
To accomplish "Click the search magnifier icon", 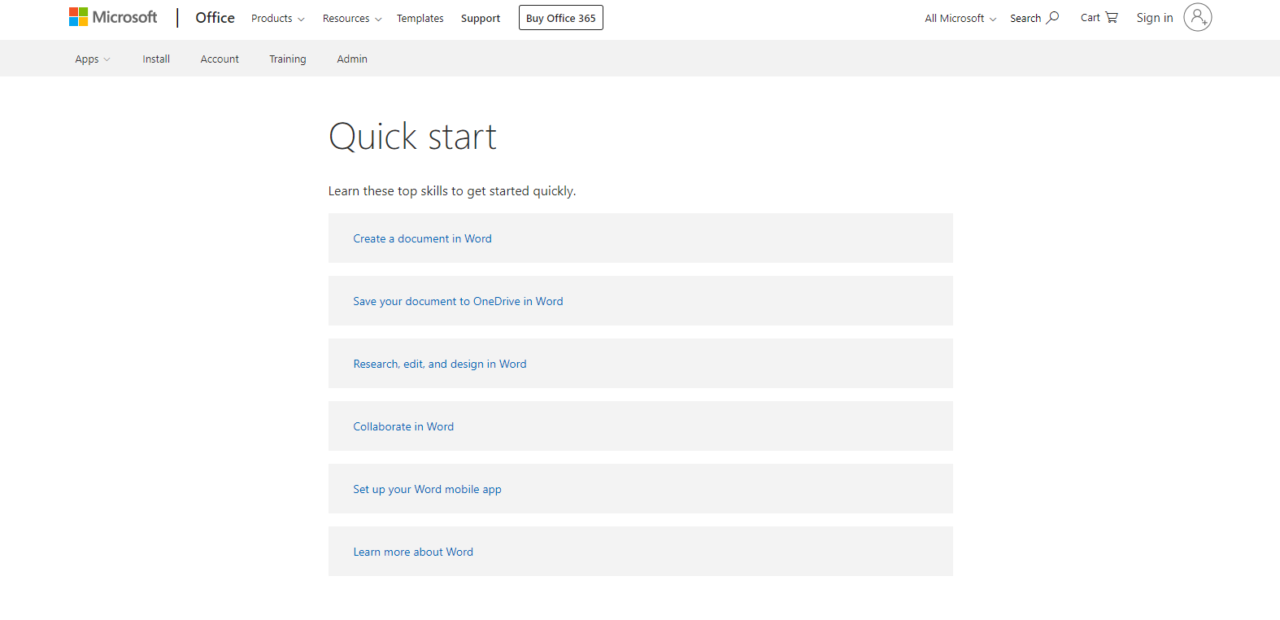I will coord(1052,18).
